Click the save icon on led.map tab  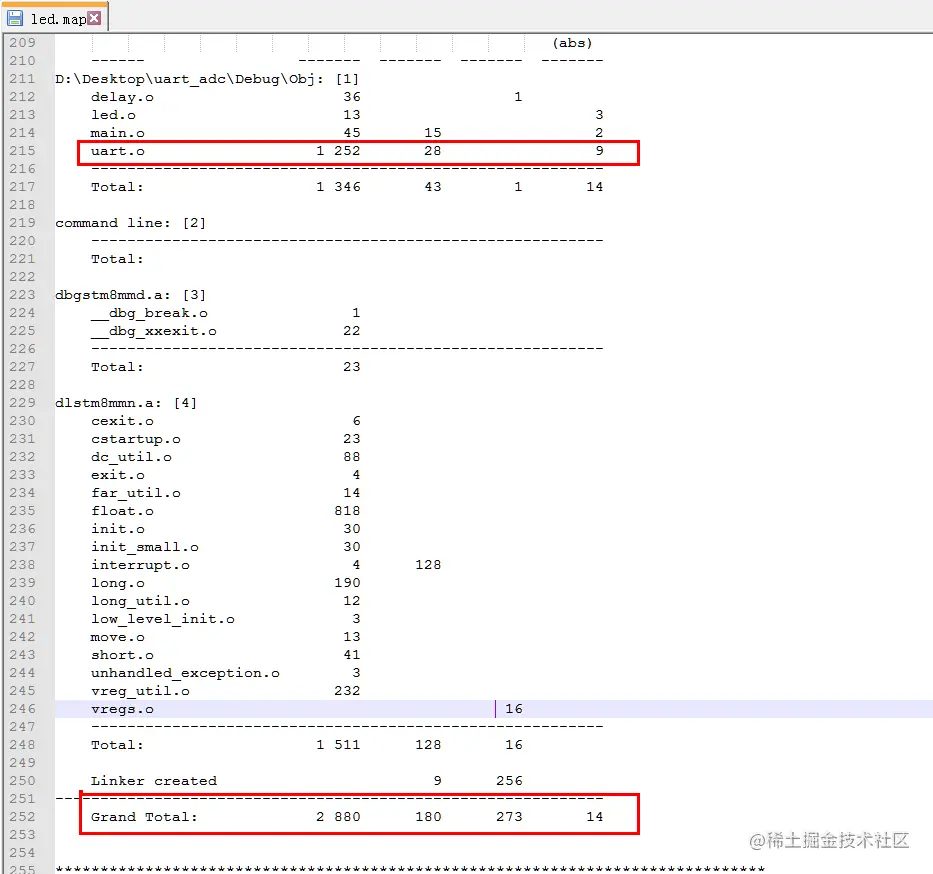pos(15,18)
